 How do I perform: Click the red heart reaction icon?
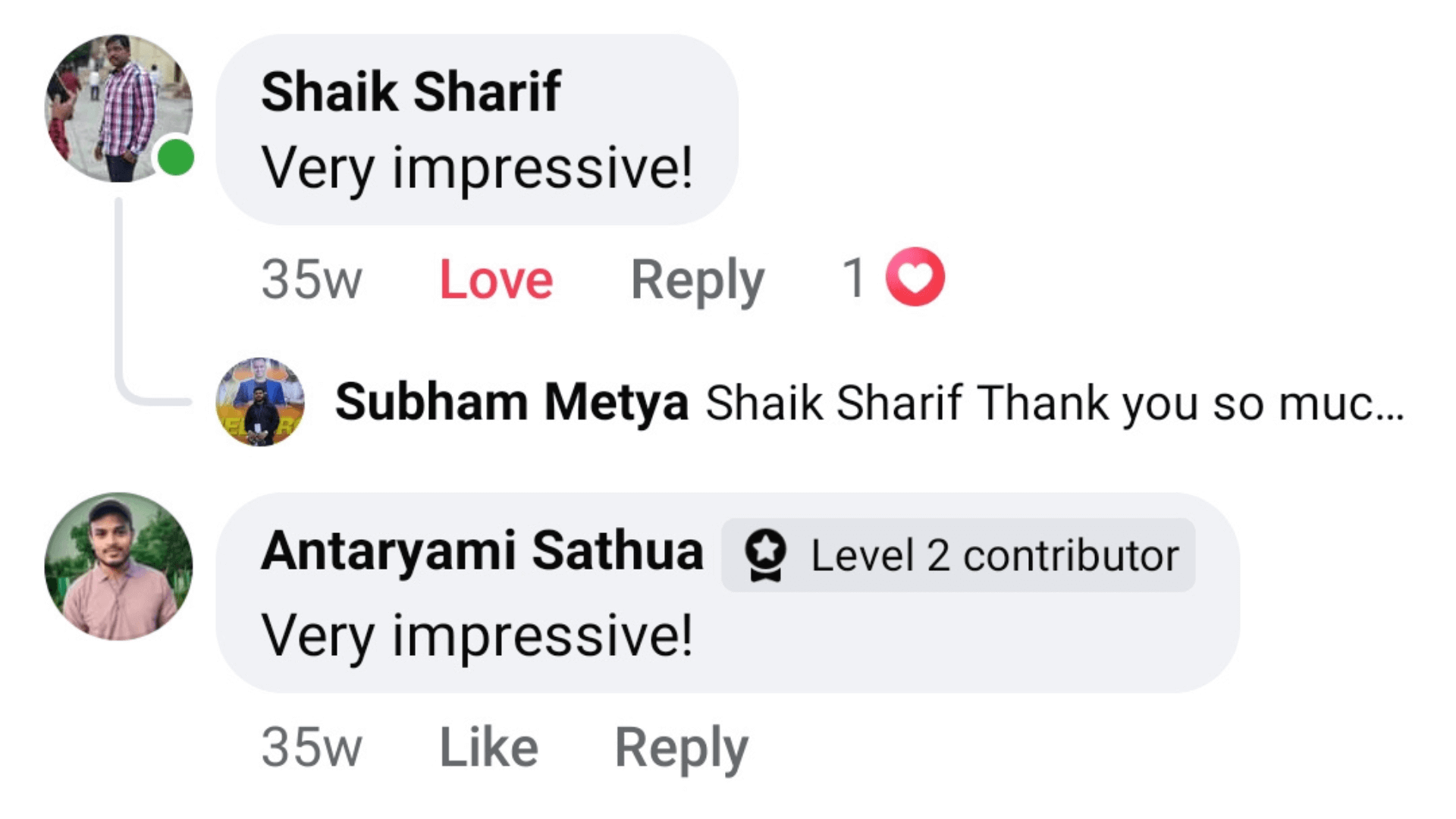click(x=915, y=277)
